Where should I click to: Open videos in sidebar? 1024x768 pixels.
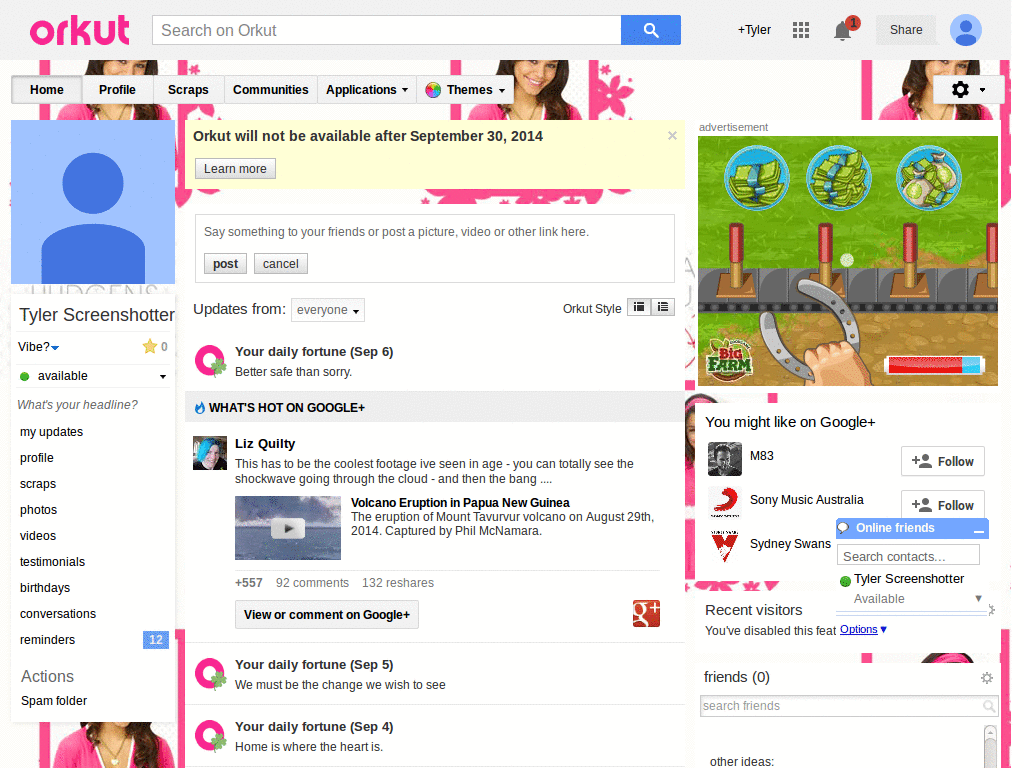(x=38, y=536)
